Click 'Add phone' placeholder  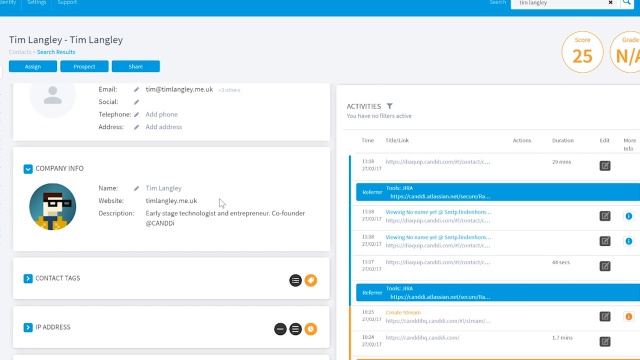162,114
